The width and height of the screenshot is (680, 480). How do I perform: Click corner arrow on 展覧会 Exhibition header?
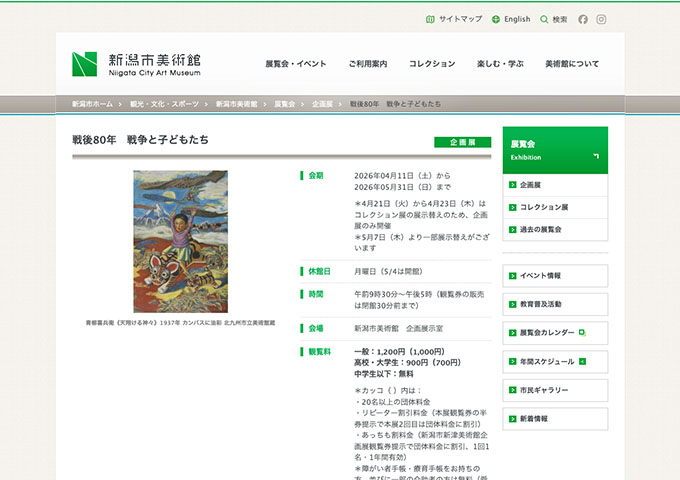pyautogui.click(x=596, y=156)
